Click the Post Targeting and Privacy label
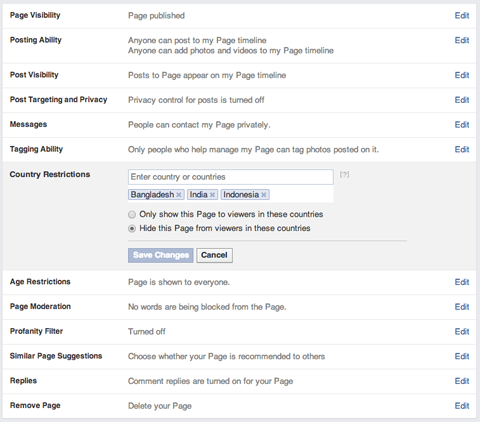The image size is (480, 422). pyautogui.click(x=58, y=100)
